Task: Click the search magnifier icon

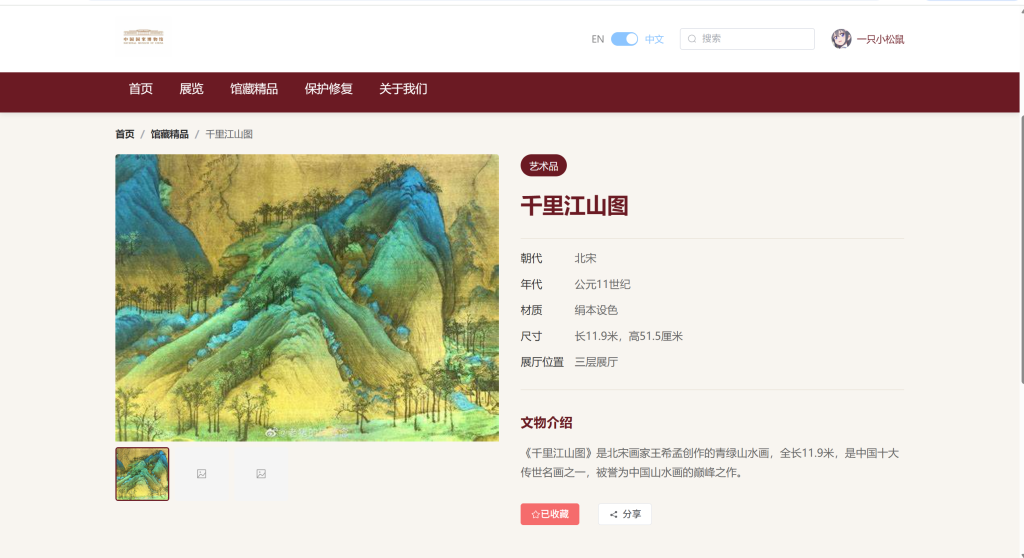Action: click(x=692, y=39)
